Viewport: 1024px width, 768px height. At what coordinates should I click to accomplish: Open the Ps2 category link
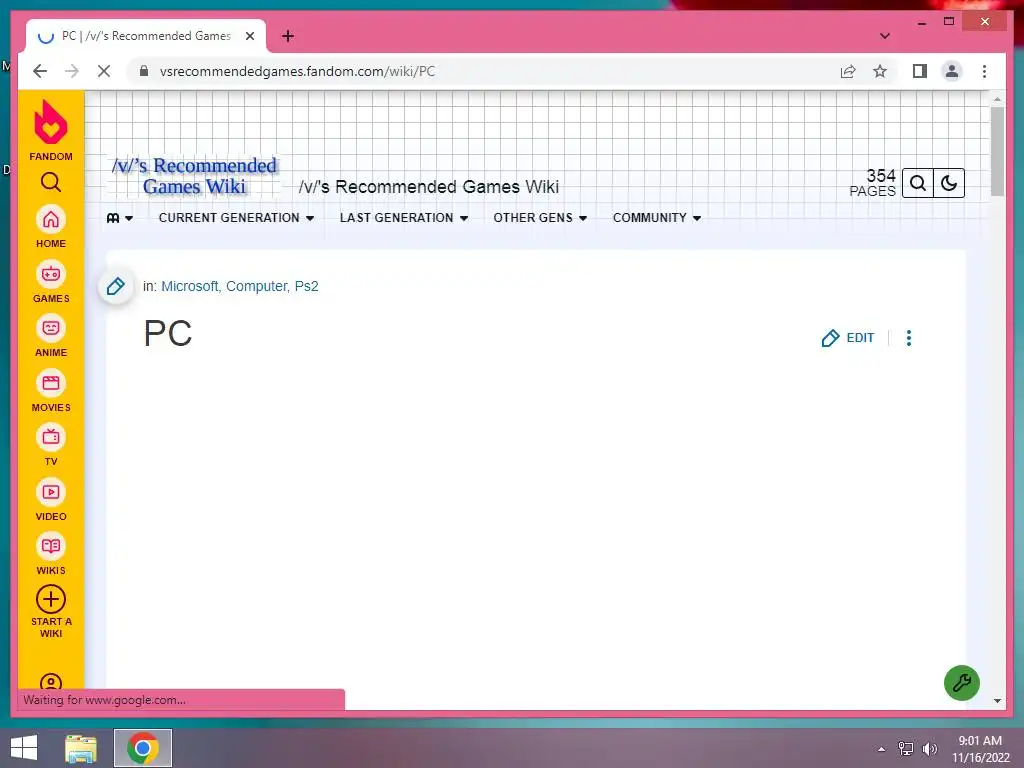pos(306,286)
